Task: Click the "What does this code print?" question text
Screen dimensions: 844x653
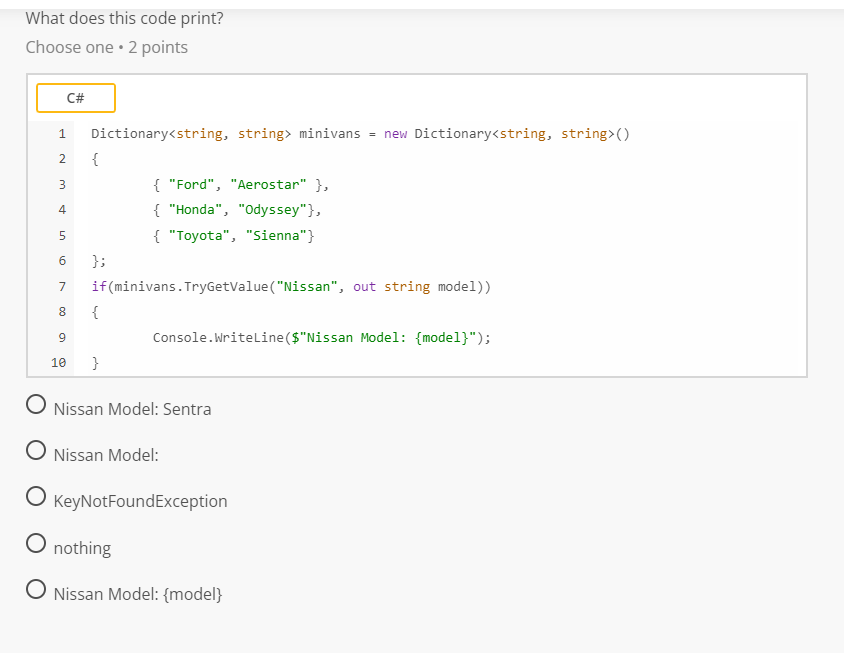Action: 125,18
